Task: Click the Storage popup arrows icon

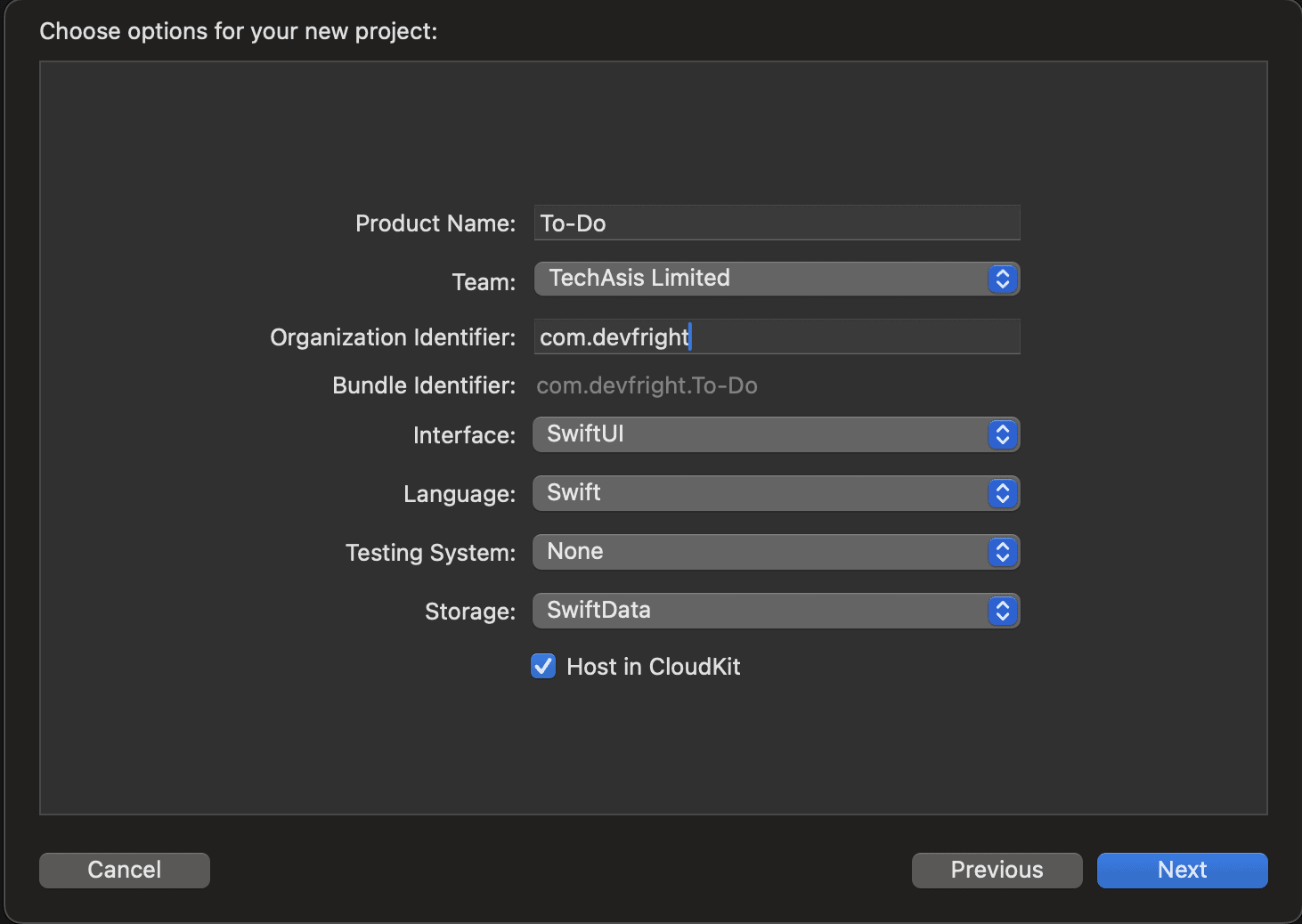Action: 1003,611
